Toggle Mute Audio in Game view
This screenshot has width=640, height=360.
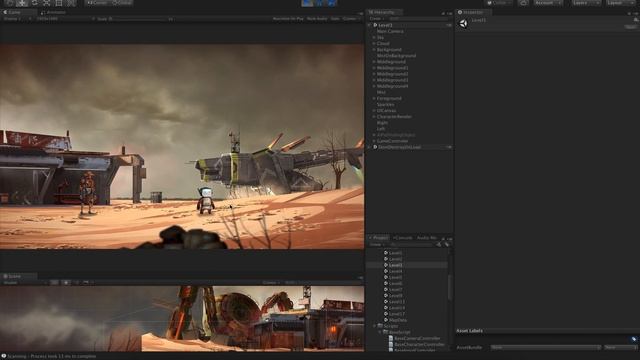point(317,19)
